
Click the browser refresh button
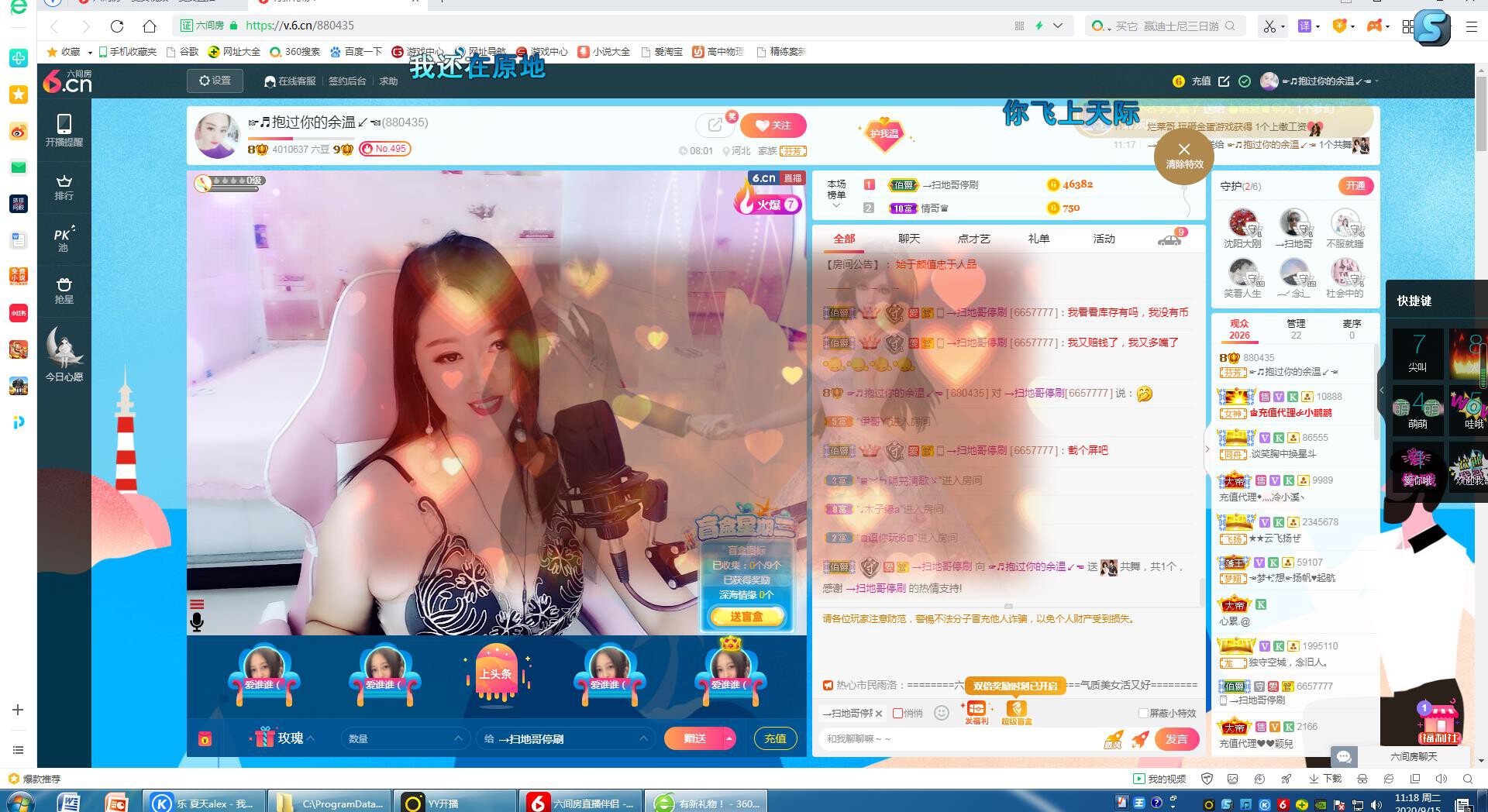click(x=117, y=26)
